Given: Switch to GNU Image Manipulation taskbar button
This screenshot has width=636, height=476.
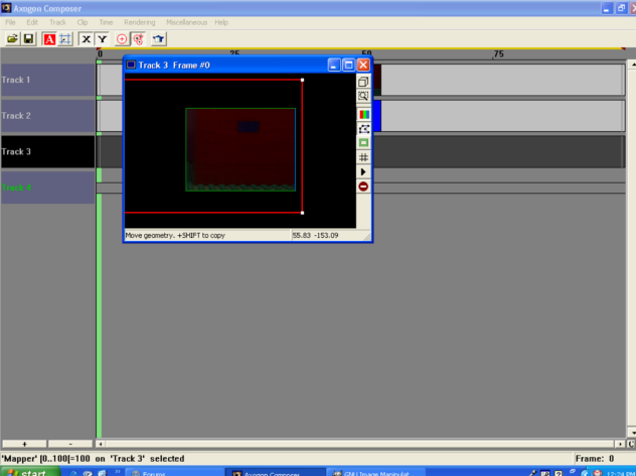Looking at the screenshot, I should click(376, 472).
